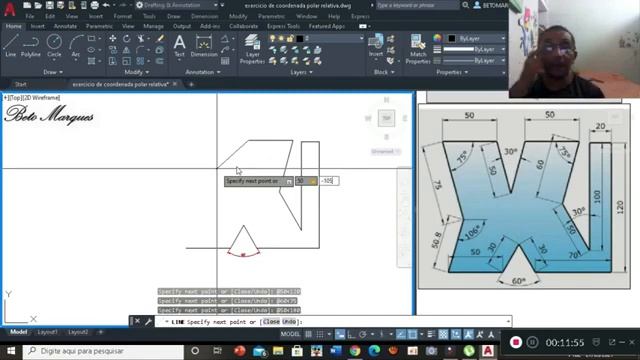This screenshot has height=360, width=640.
Task: Toggle ortho mode in status bar
Action: (x=351, y=334)
